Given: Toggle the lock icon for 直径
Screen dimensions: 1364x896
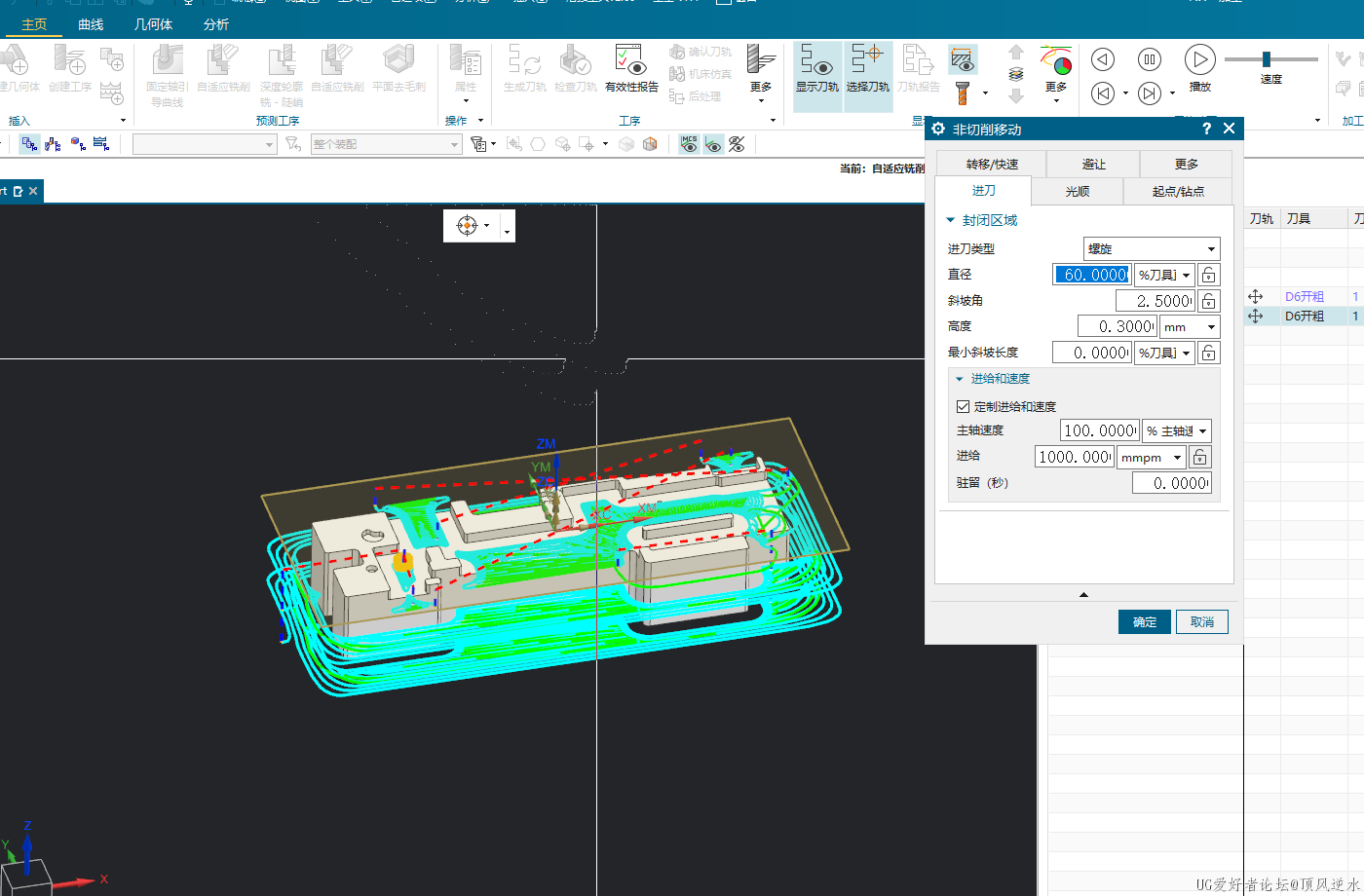Looking at the screenshot, I should 1208,275.
